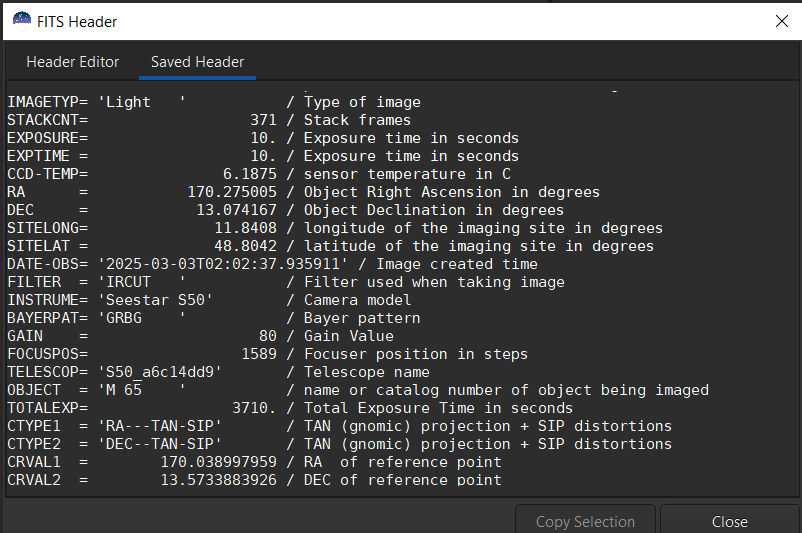This screenshot has width=802, height=533.
Task: Click the IMAGETYP 'Light' header line
Action: point(214,102)
